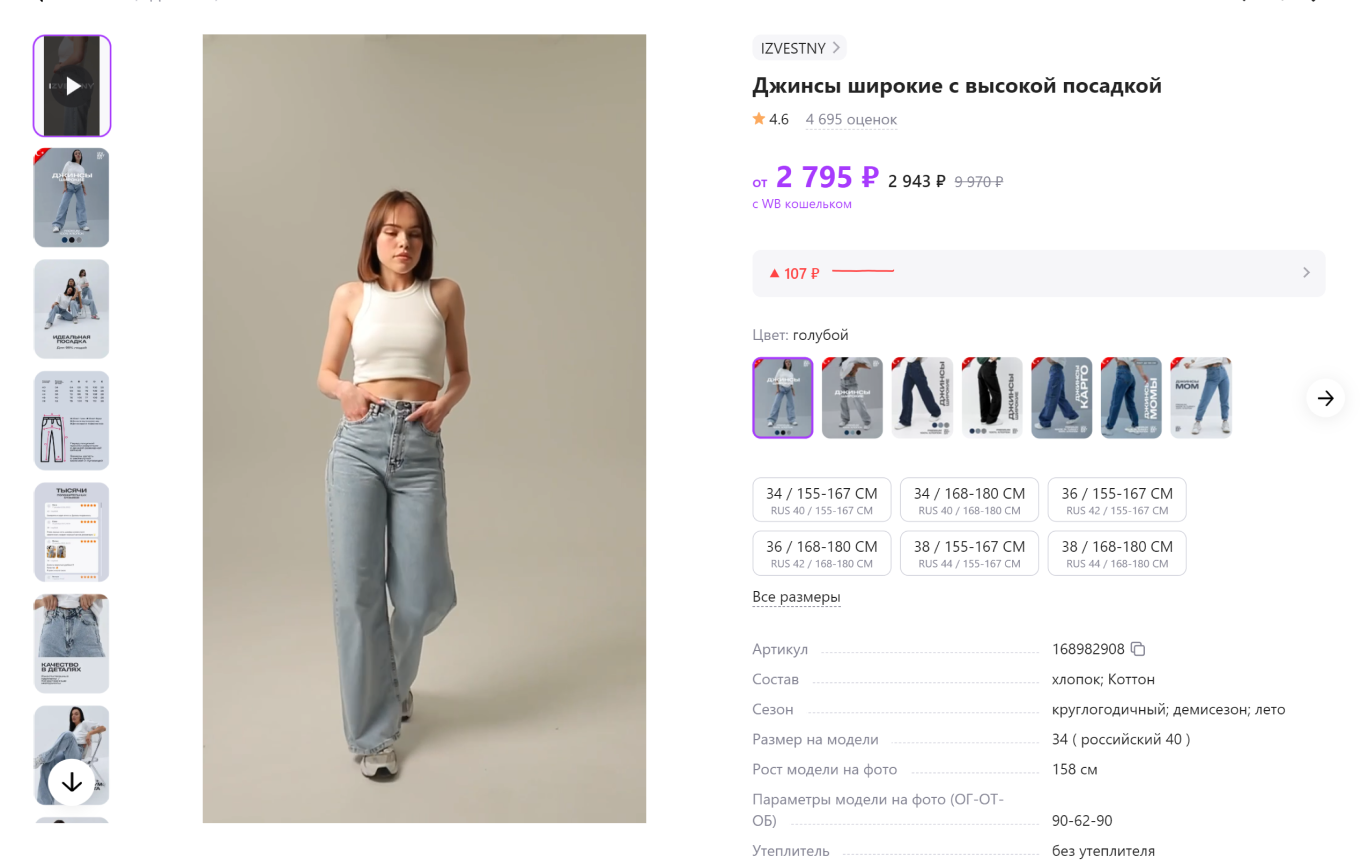This screenshot has width=1360, height=861.
Task: Choose size 38 / 155-167 CM
Action: [x=969, y=553]
